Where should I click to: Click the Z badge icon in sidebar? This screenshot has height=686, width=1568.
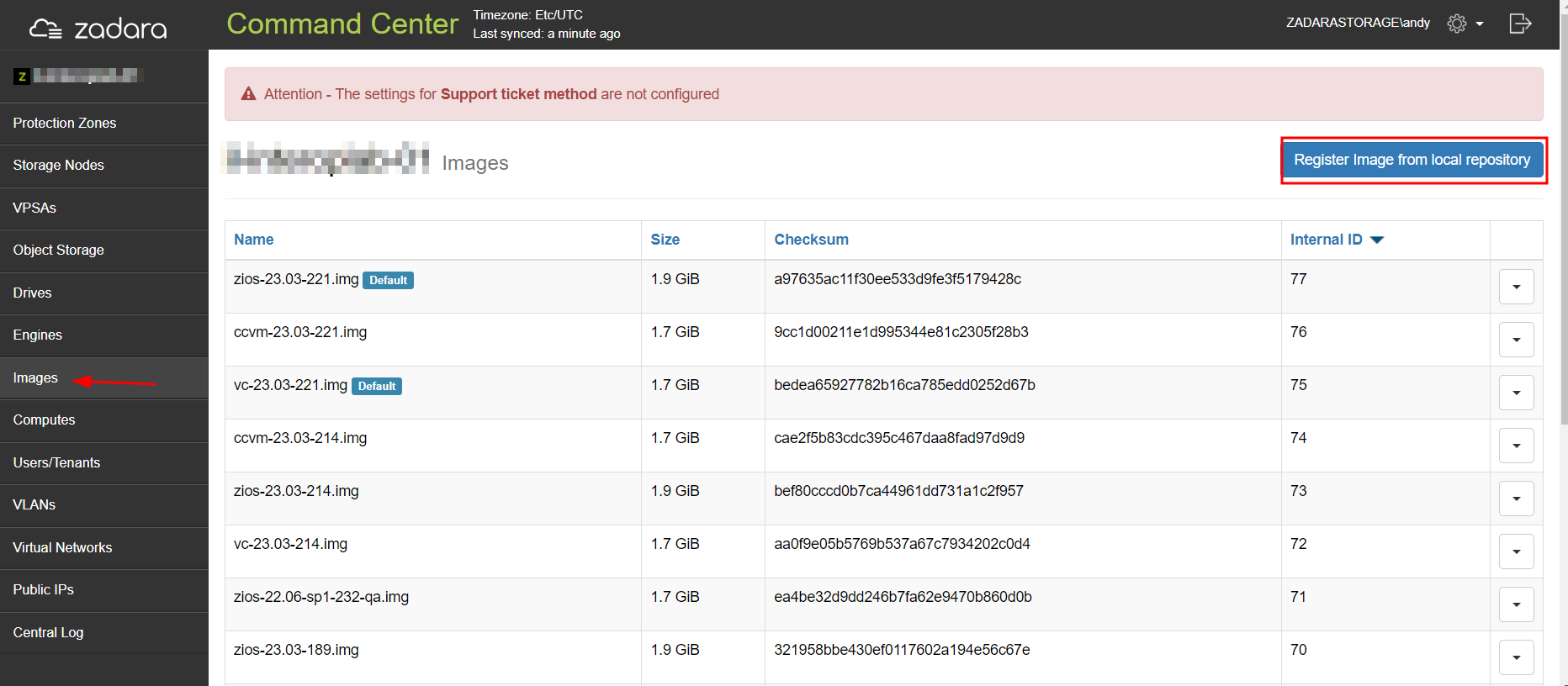[x=22, y=77]
